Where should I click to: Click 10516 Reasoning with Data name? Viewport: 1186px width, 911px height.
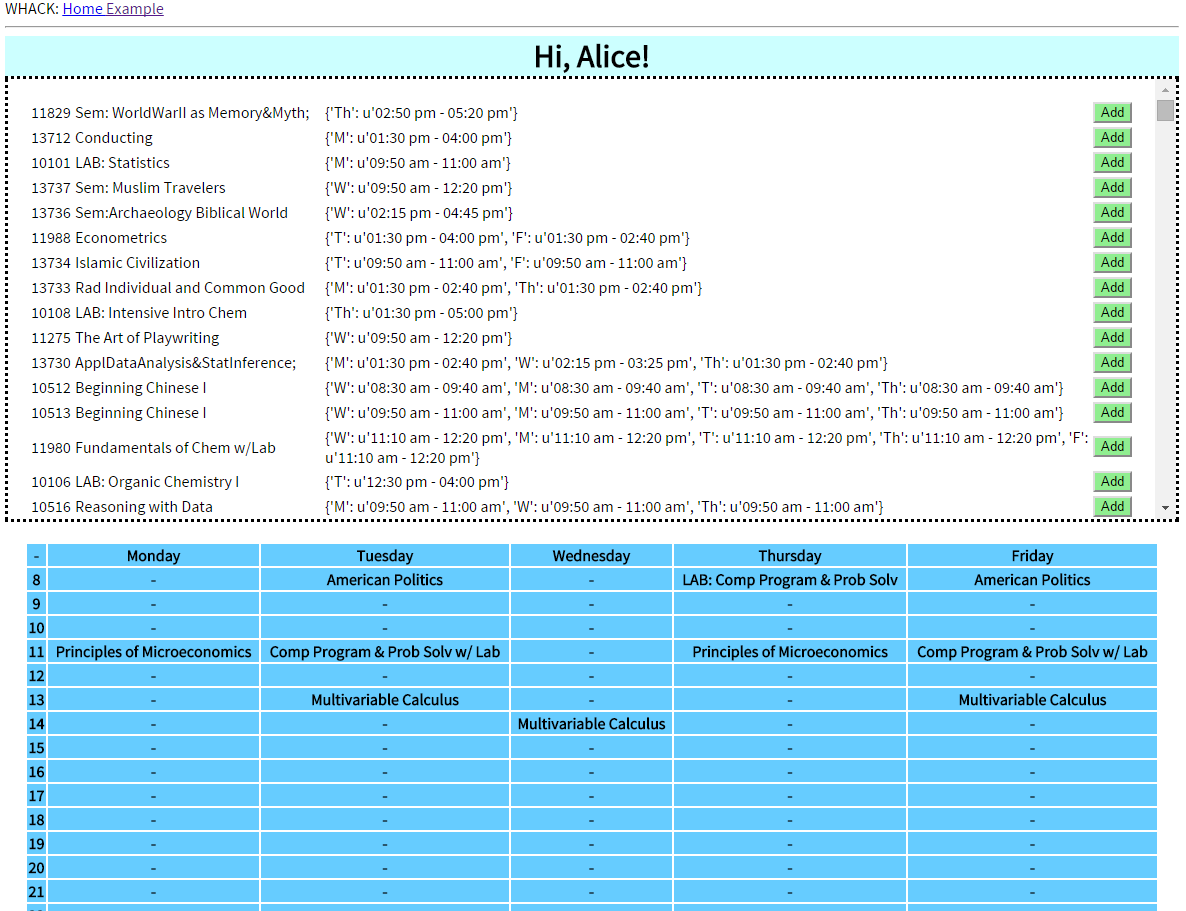point(122,506)
